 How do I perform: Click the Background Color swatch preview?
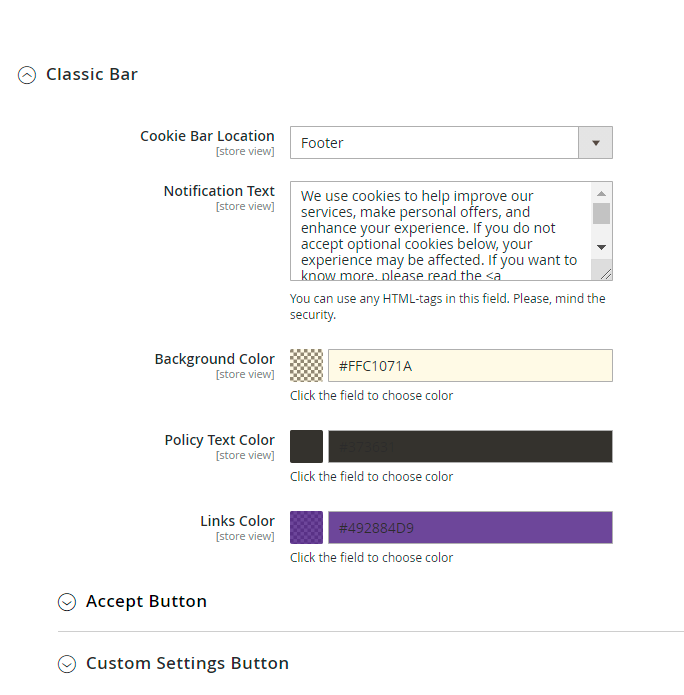(x=306, y=366)
